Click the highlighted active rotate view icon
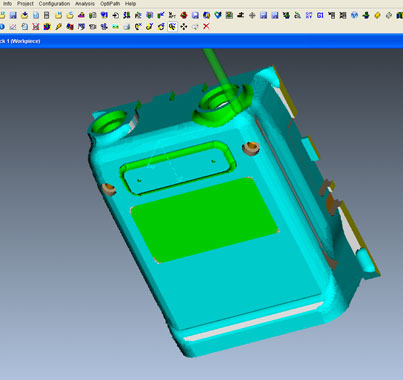403x380 pixels. click(172, 27)
